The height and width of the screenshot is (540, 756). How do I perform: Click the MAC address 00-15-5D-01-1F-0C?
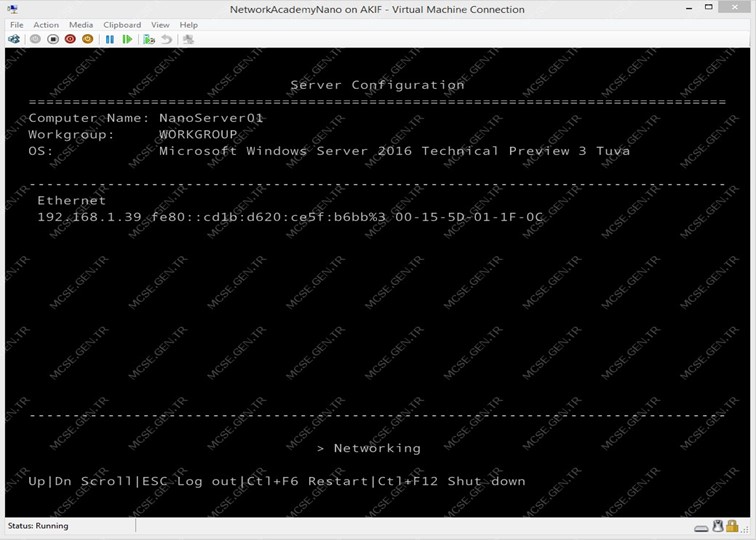click(469, 216)
